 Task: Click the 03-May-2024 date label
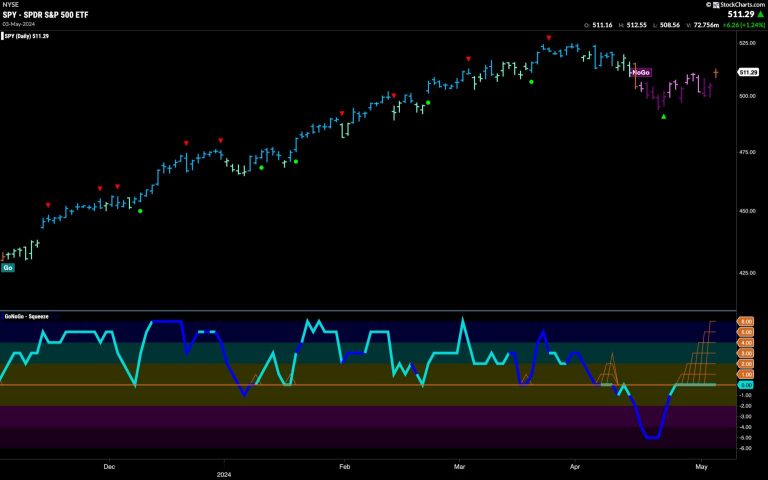18,24
